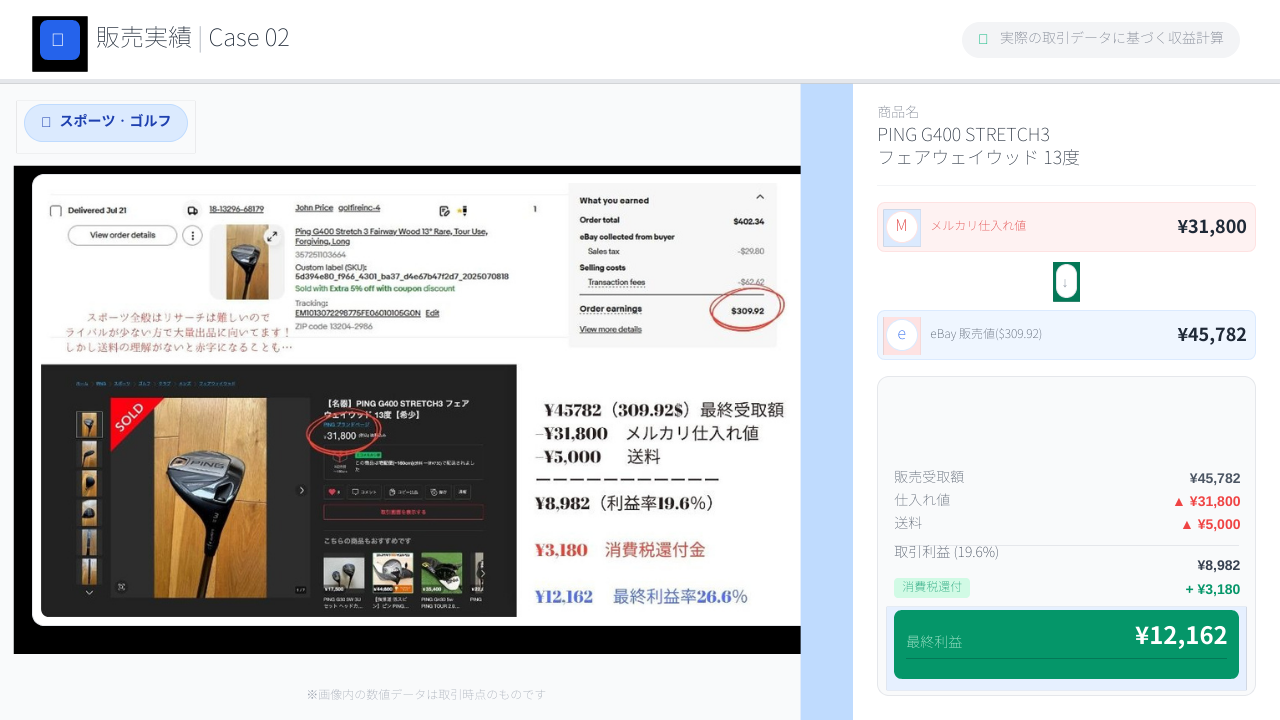Click the shipping truck icon near order 18-13296-68179
The image size is (1280, 720).
click(x=192, y=210)
